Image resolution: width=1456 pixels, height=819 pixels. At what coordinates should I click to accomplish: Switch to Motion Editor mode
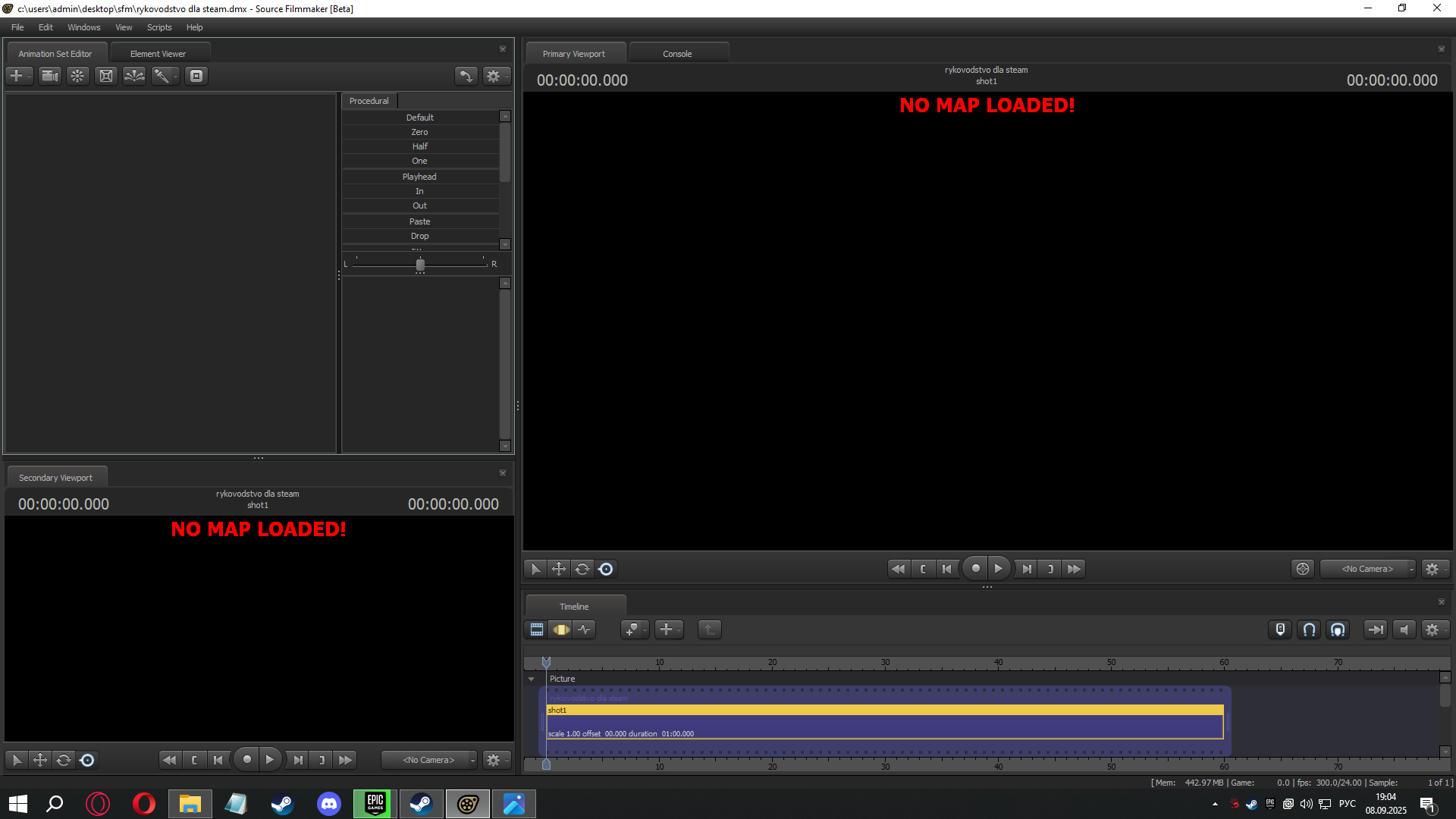[x=561, y=629]
